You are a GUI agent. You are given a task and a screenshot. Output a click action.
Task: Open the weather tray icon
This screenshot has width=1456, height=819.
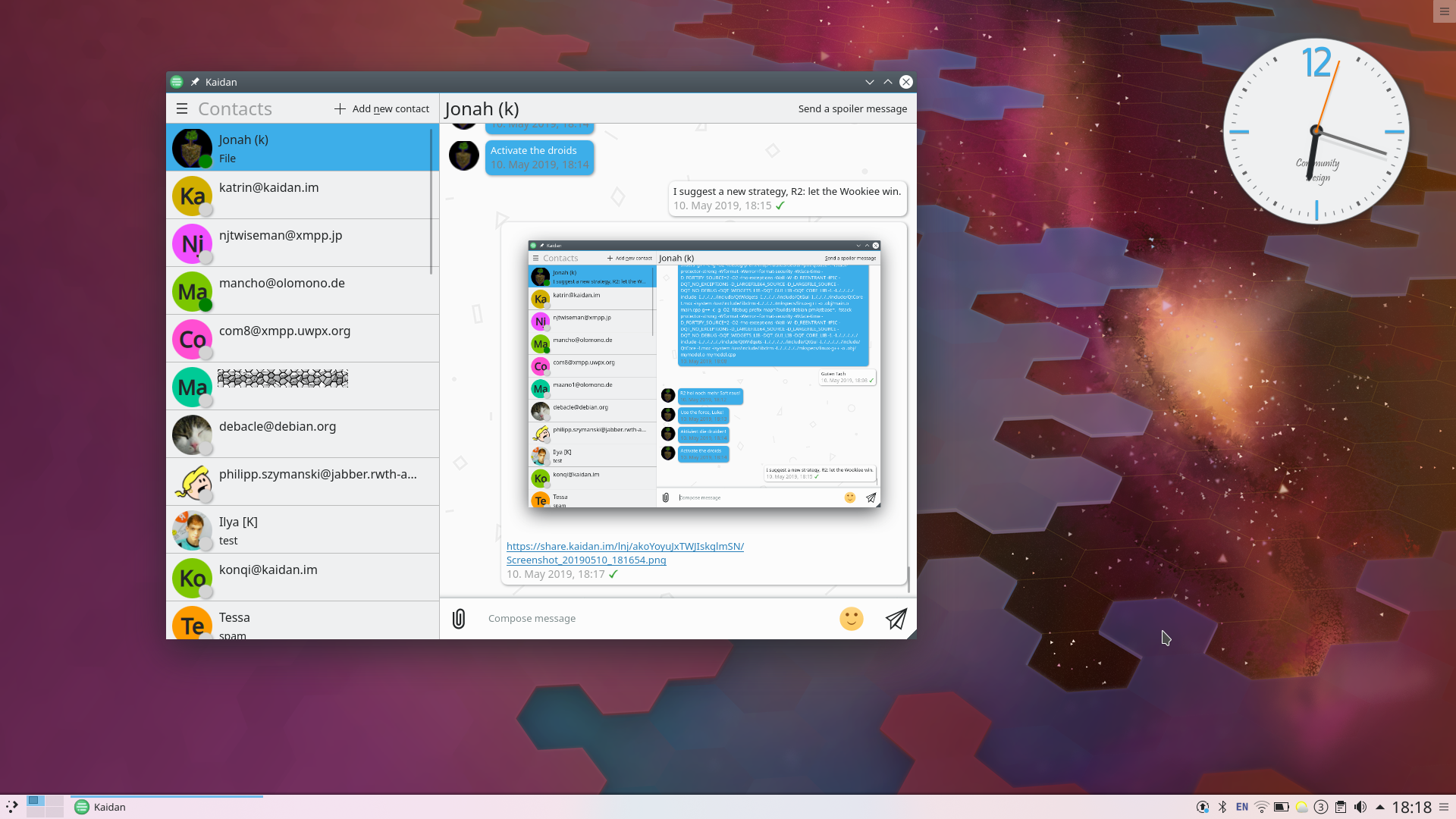pyautogui.click(x=1301, y=807)
